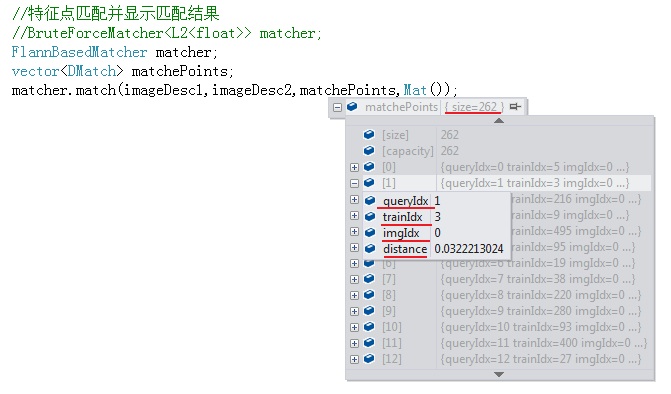Select the matchePoints variable name in datatip
This screenshot has width=671, height=394.
401,107
